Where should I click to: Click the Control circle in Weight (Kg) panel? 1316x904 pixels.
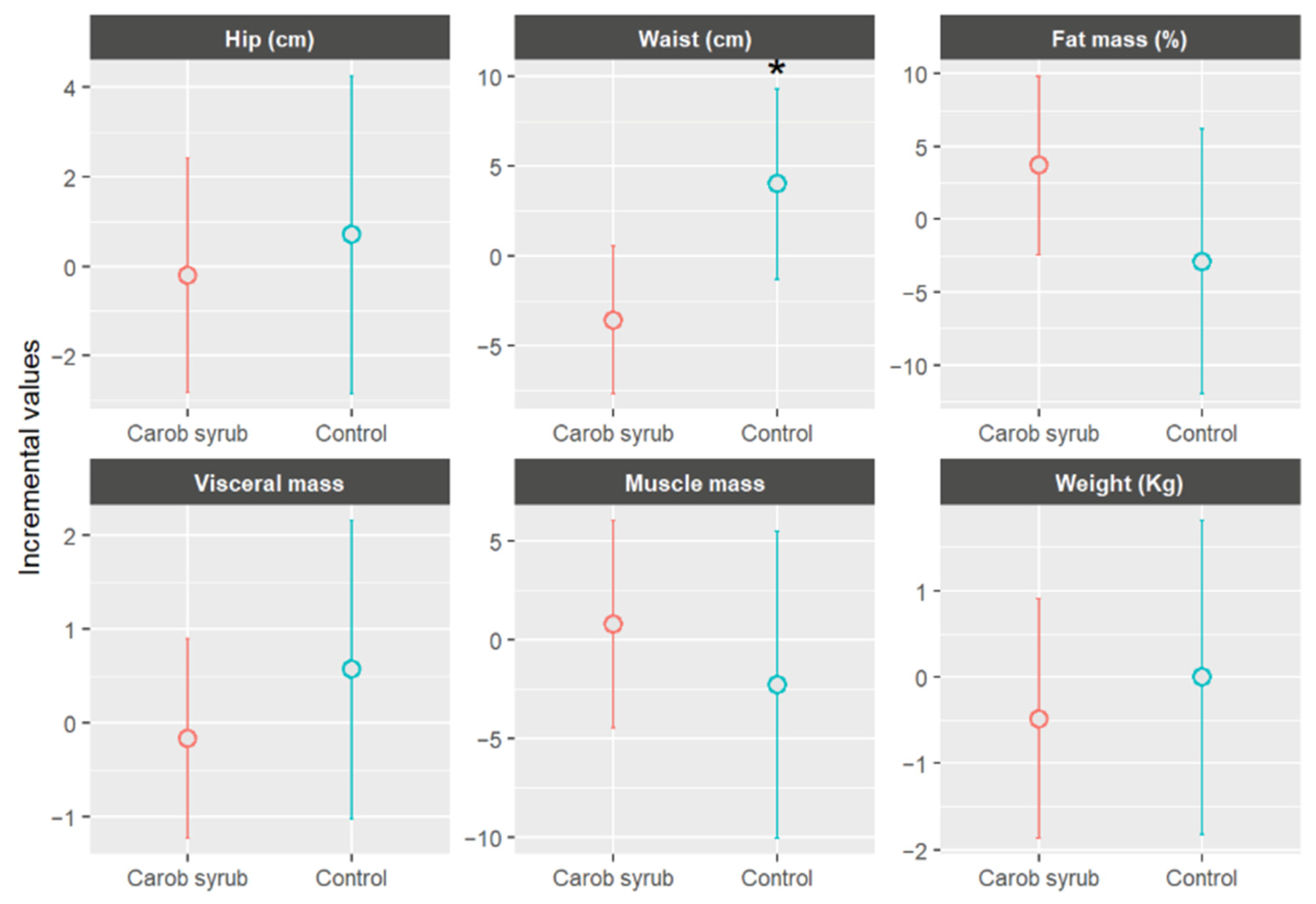(1202, 677)
